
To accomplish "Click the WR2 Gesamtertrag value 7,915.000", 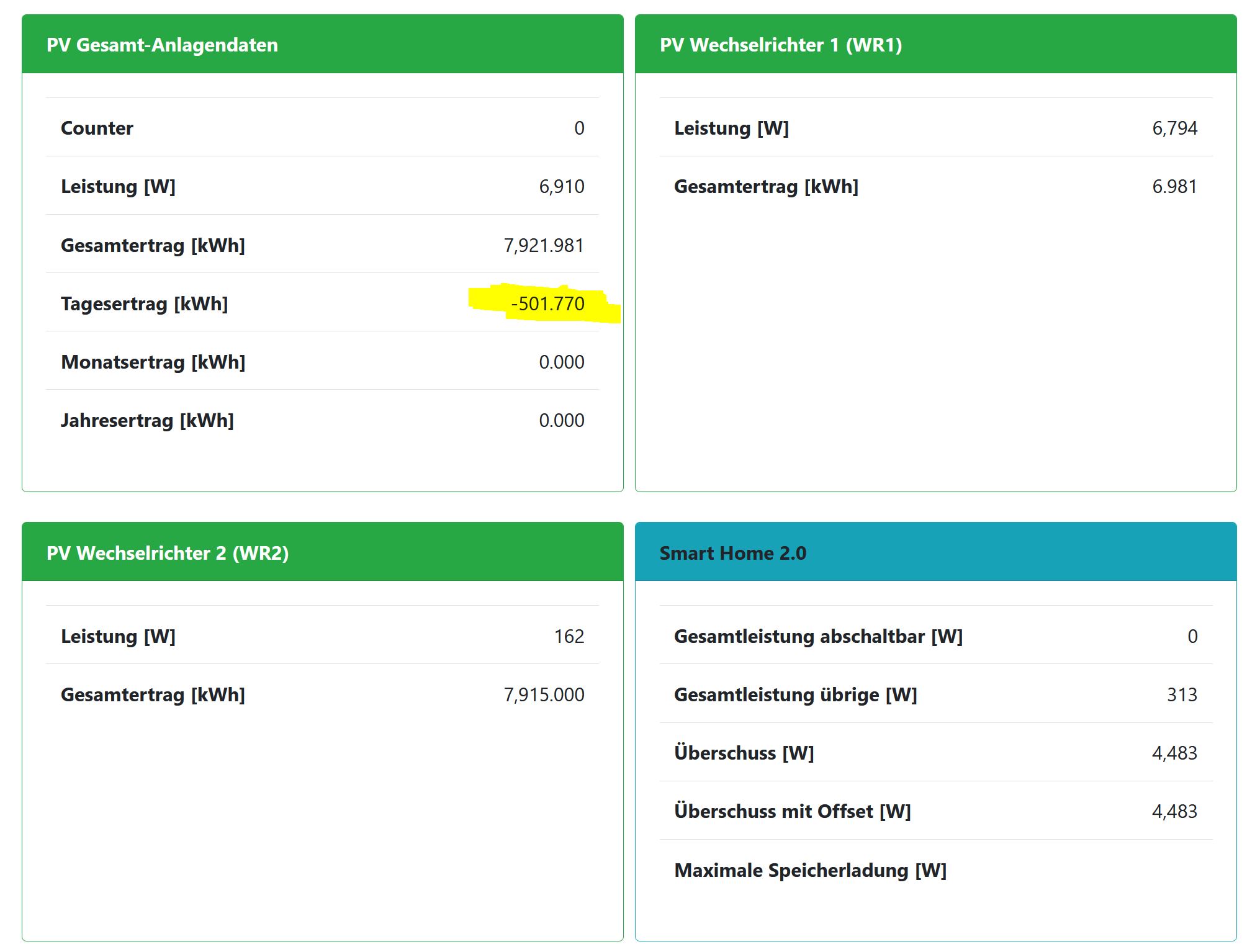I will click(x=544, y=695).
